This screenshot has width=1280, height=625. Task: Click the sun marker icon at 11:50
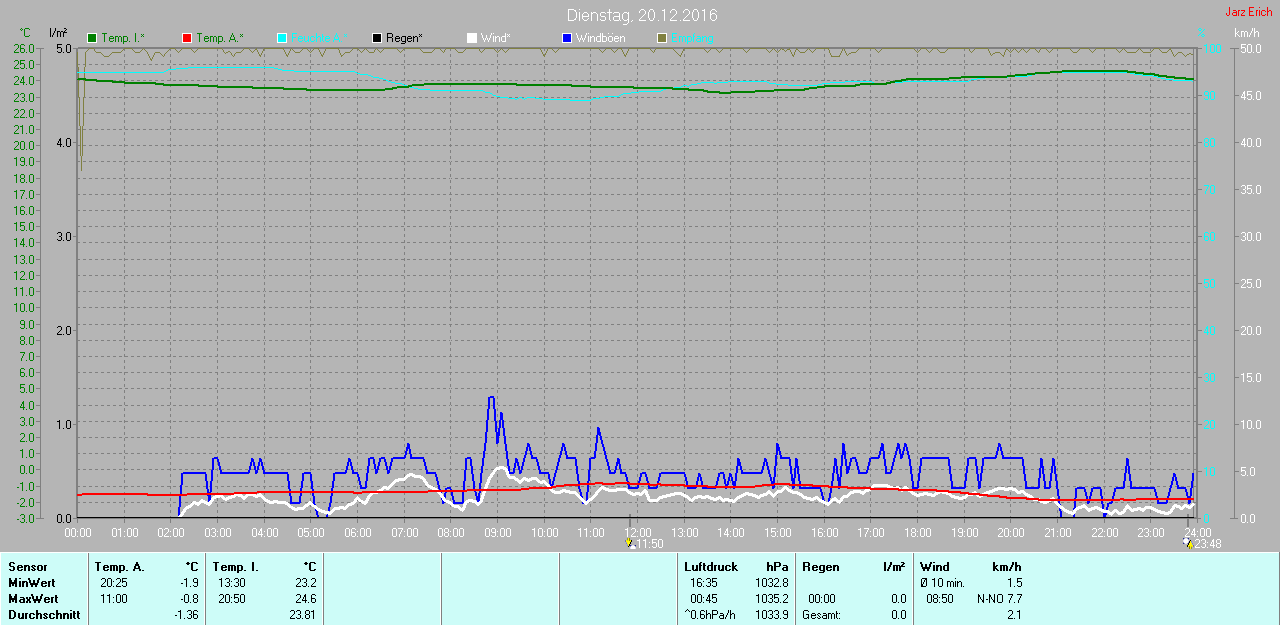coord(629,543)
